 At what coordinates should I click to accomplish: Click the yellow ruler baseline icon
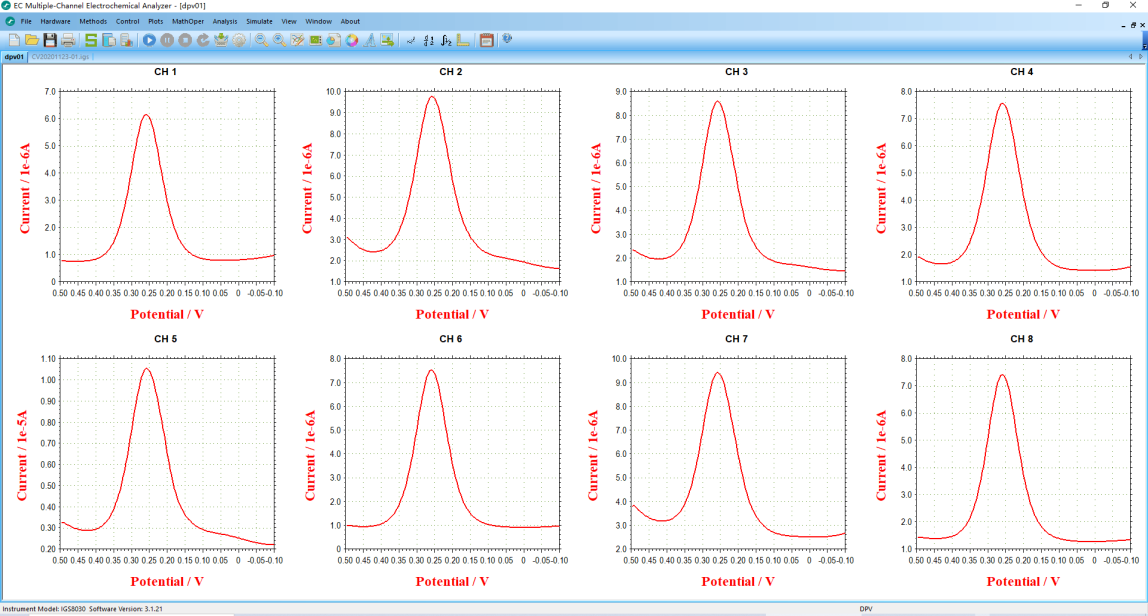tap(463, 40)
